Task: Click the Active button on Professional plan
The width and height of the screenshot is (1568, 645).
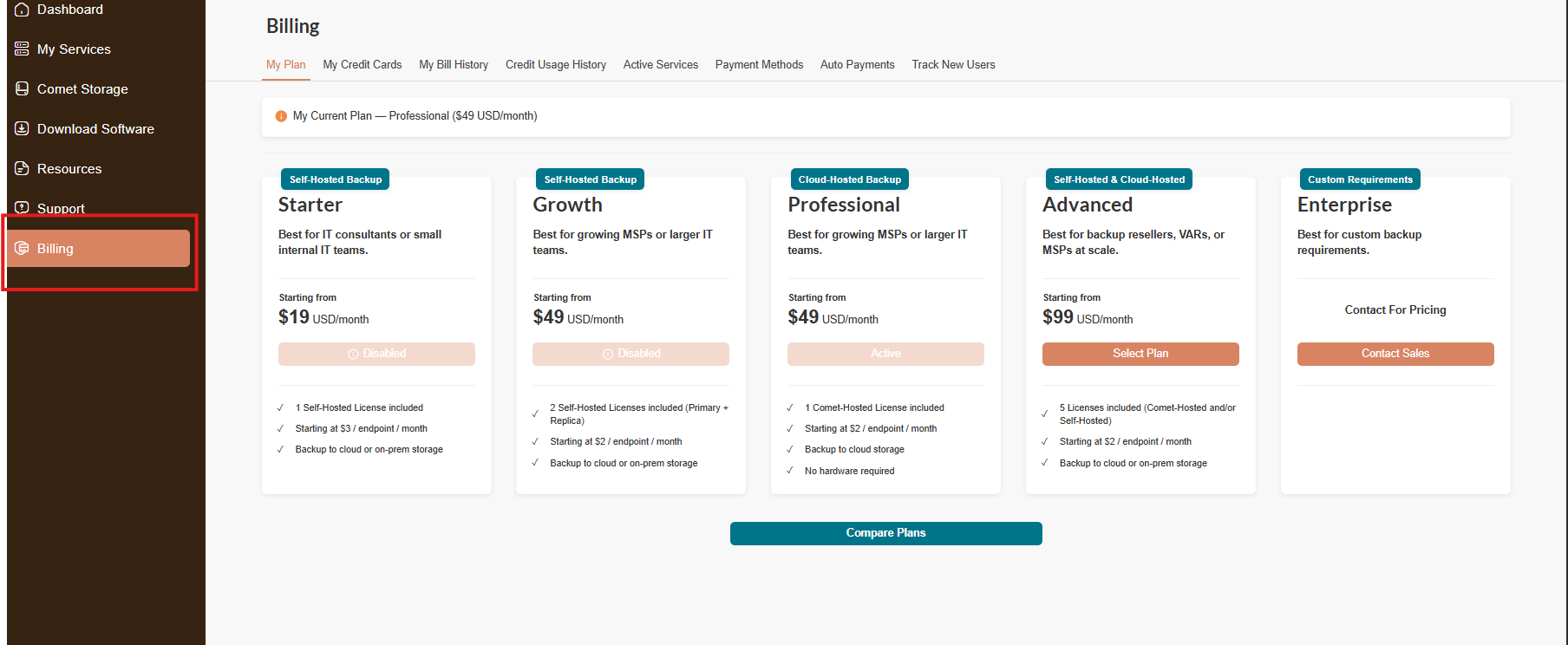Action: point(885,354)
